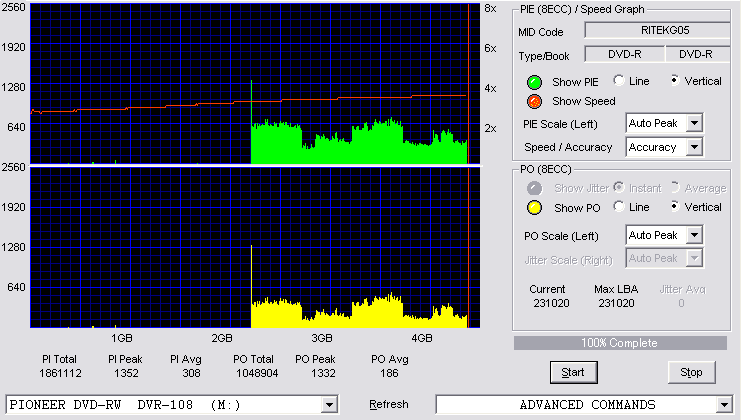Select Line mode for PO graph

[x=619, y=206]
